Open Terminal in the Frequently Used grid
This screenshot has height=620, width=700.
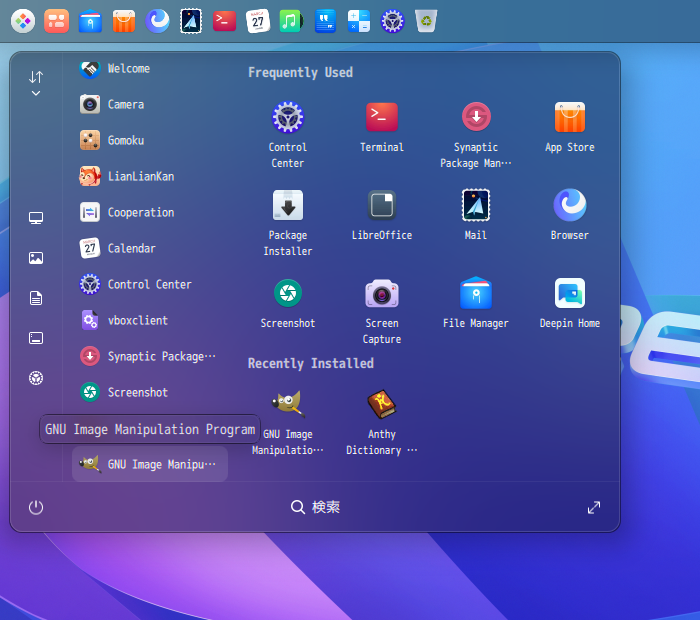(x=381, y=118)
